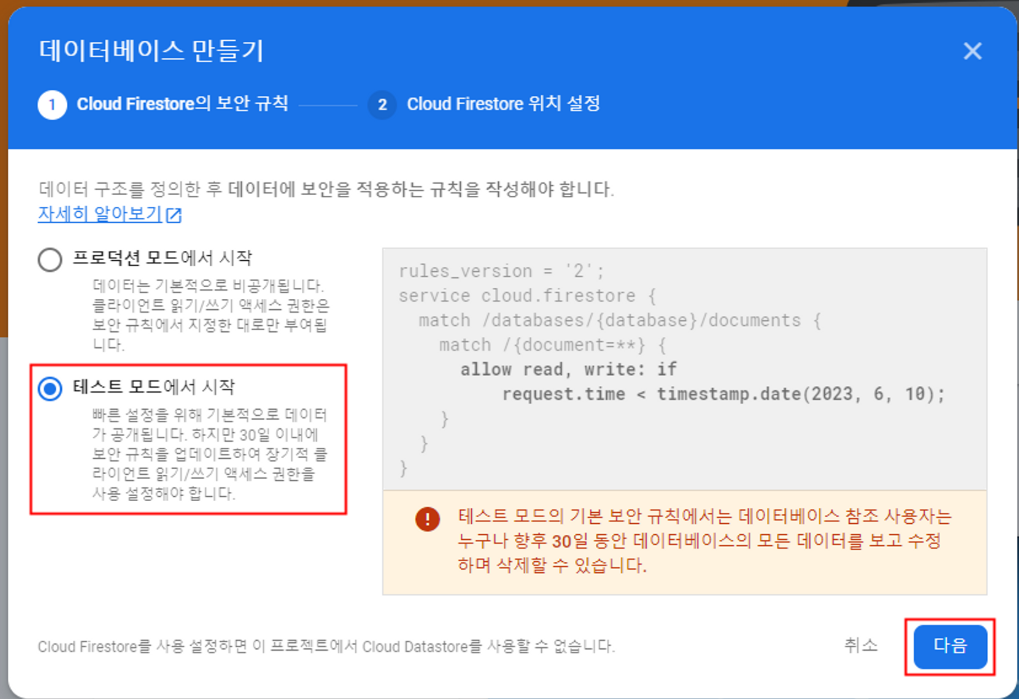Click the Cloud Datastore notice footer text
The width and height of the screenshot is (1019, 699).
326,646
